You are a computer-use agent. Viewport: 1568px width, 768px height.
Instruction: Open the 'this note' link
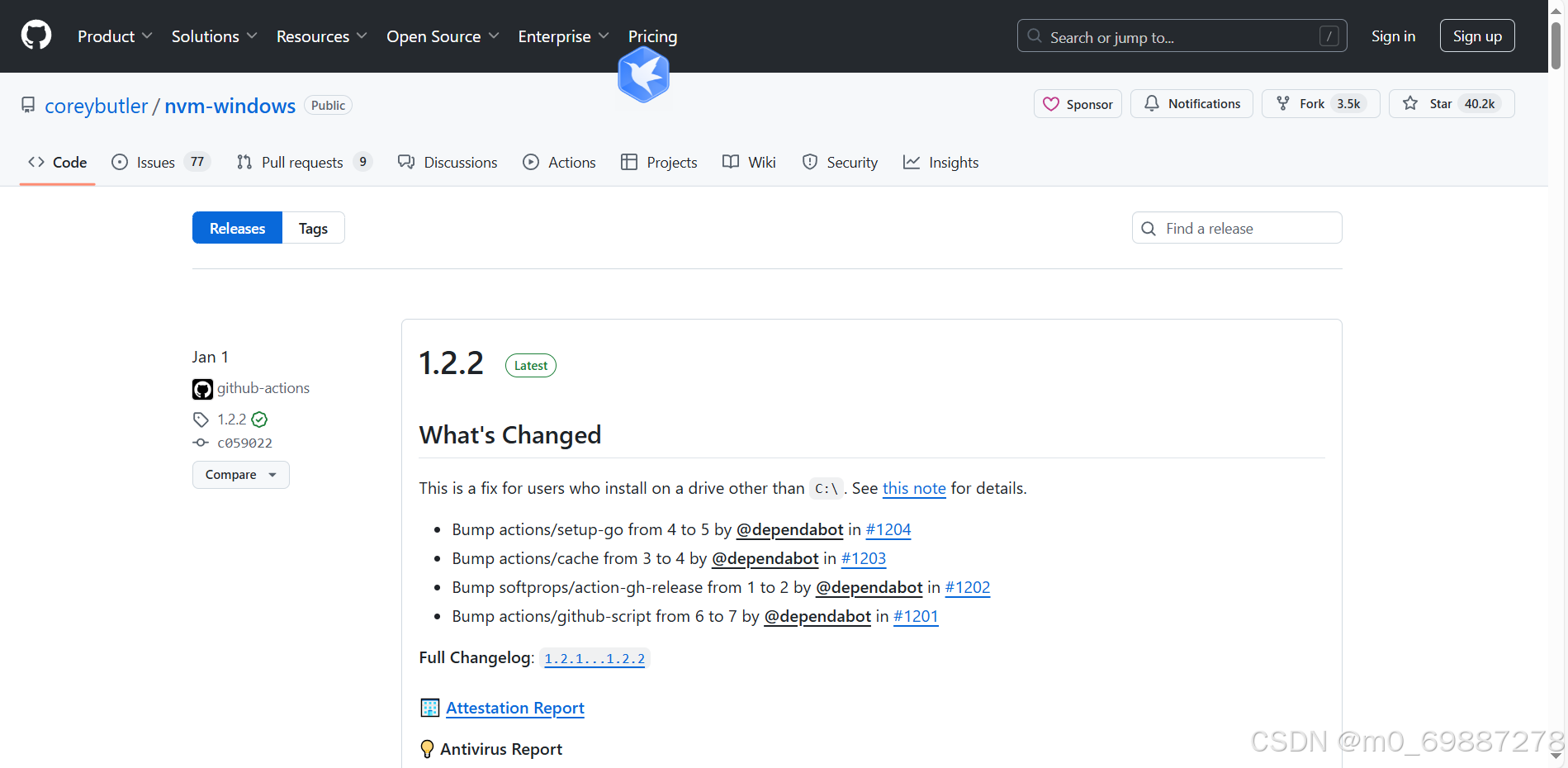914,488
